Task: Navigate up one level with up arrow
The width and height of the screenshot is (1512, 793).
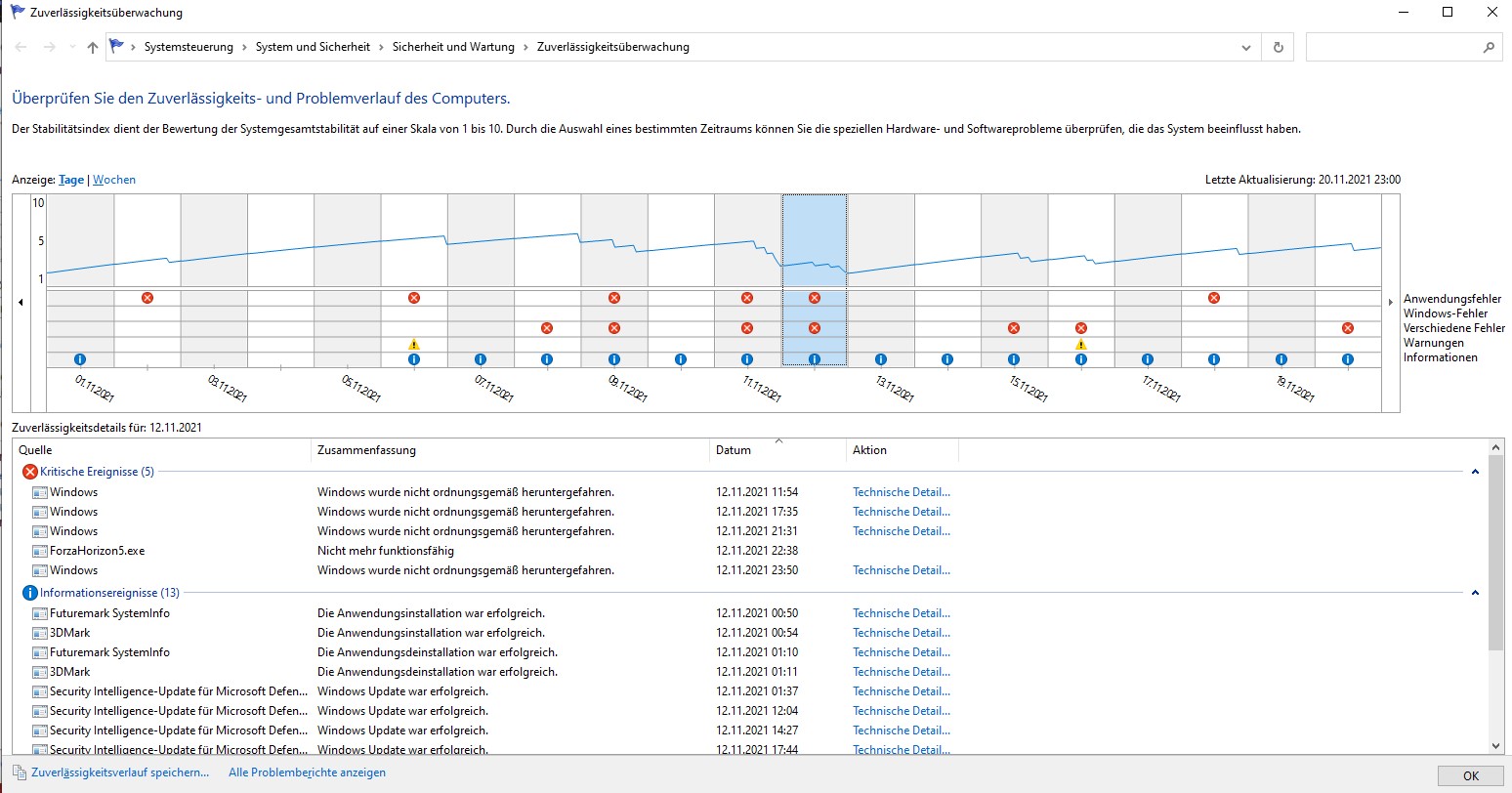Action: (x=92, y=47)
